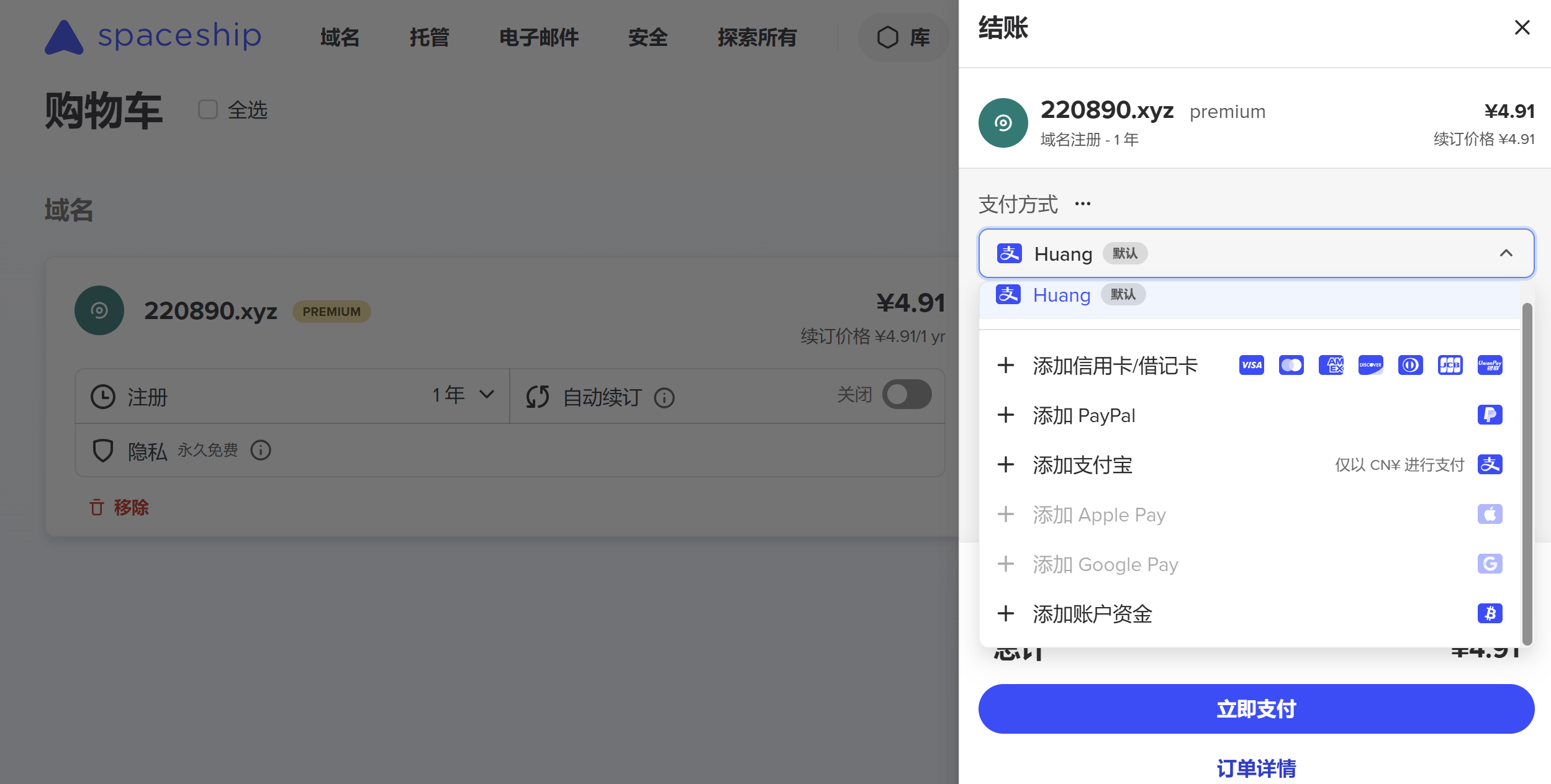Open the 安全 navigation menu
Screen dimensions: 1551x784
click(648, 37)
